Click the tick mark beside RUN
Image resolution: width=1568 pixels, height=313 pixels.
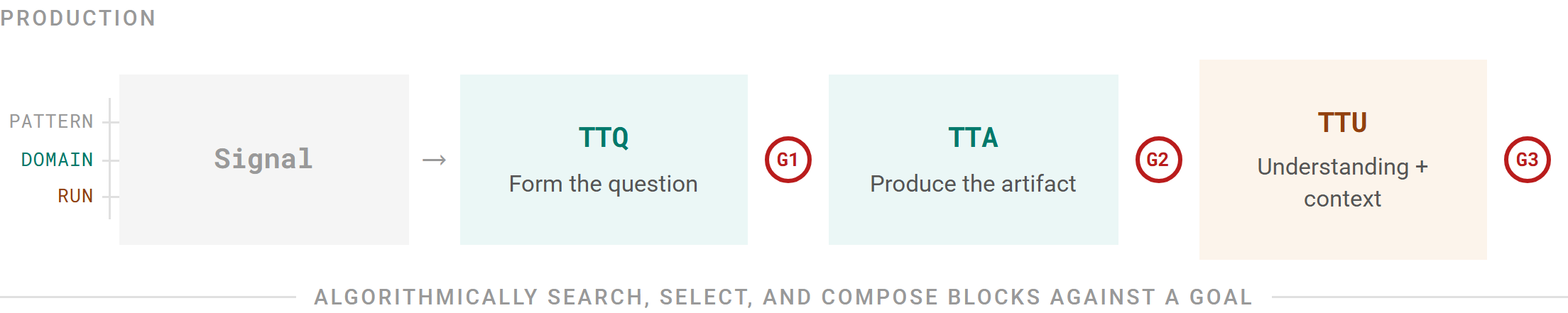tap(111, 197)
